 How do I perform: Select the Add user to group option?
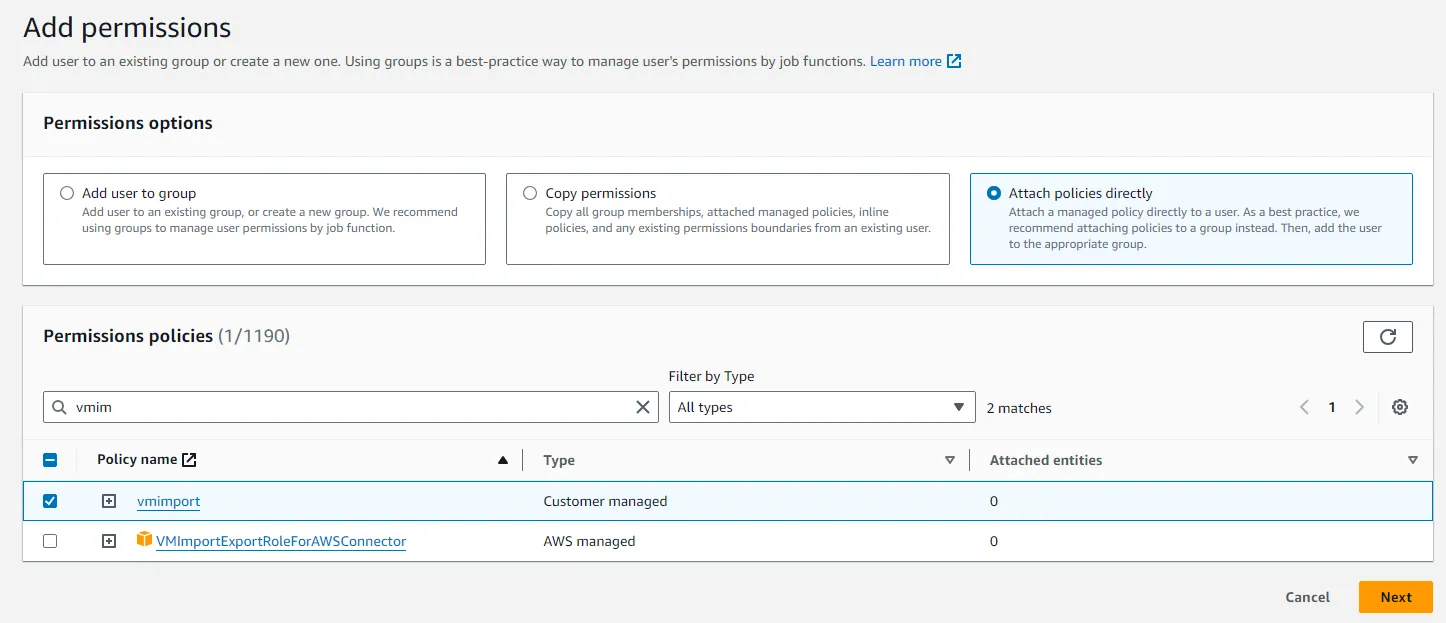[67, 193]
